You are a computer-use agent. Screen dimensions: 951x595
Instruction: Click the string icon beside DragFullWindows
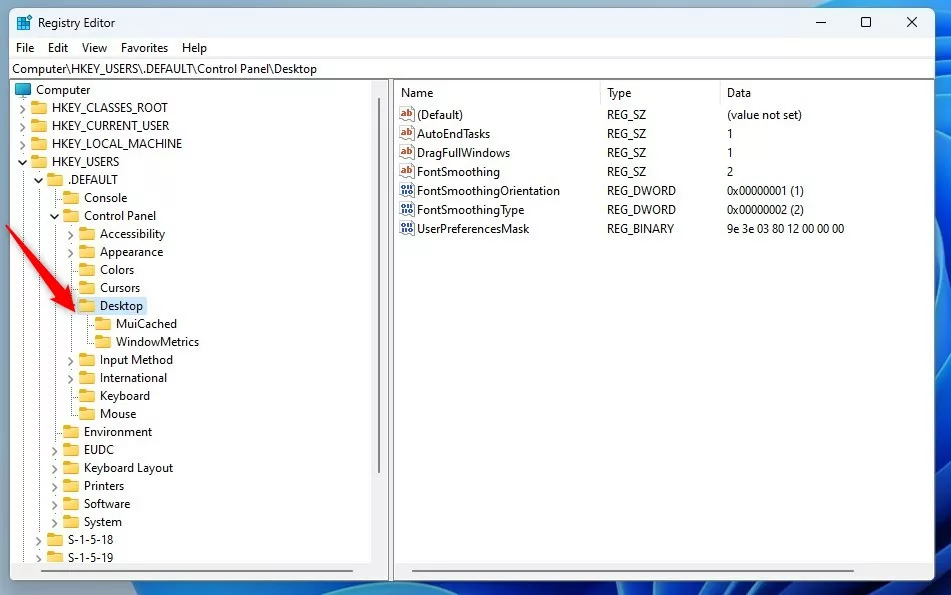(x=407, y=152)
